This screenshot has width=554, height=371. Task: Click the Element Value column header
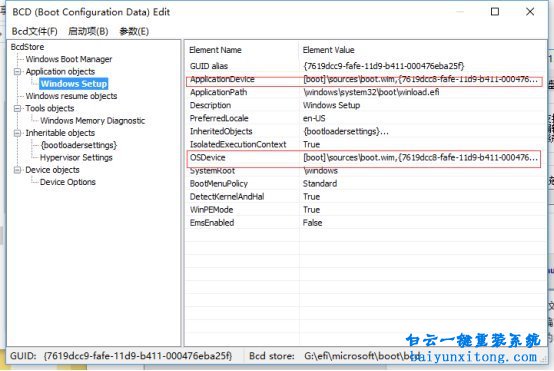click(422, 50)
